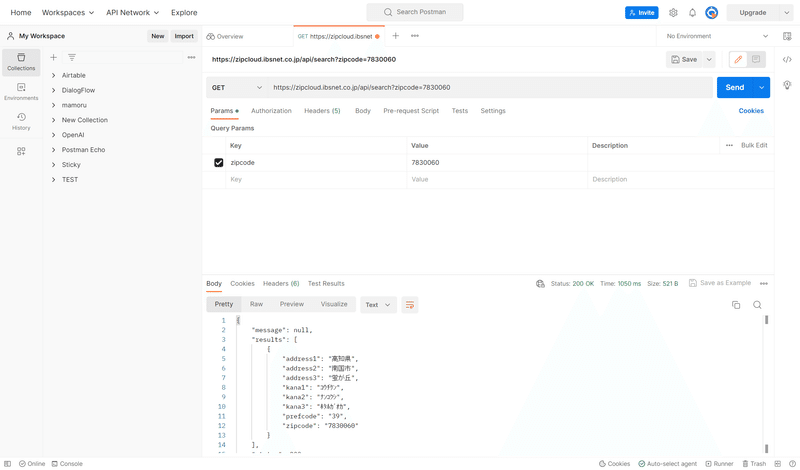This screenshot has width=800, height=470.
Task: Click the Send button
Action: [x=735, y=87]
